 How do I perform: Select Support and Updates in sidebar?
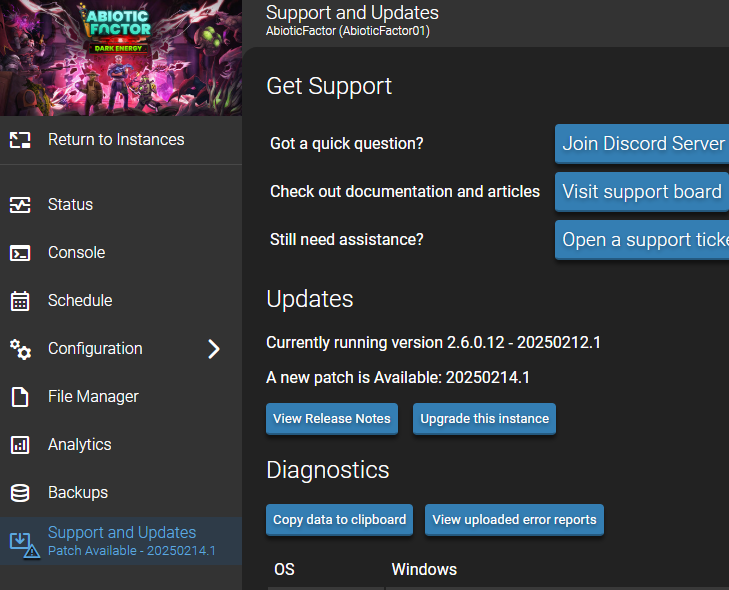[121, 541]
